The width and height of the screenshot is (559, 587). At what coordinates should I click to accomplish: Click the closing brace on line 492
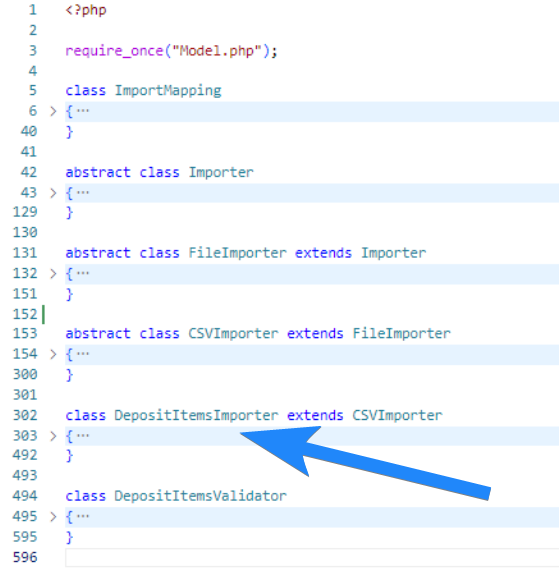point(69,456)
